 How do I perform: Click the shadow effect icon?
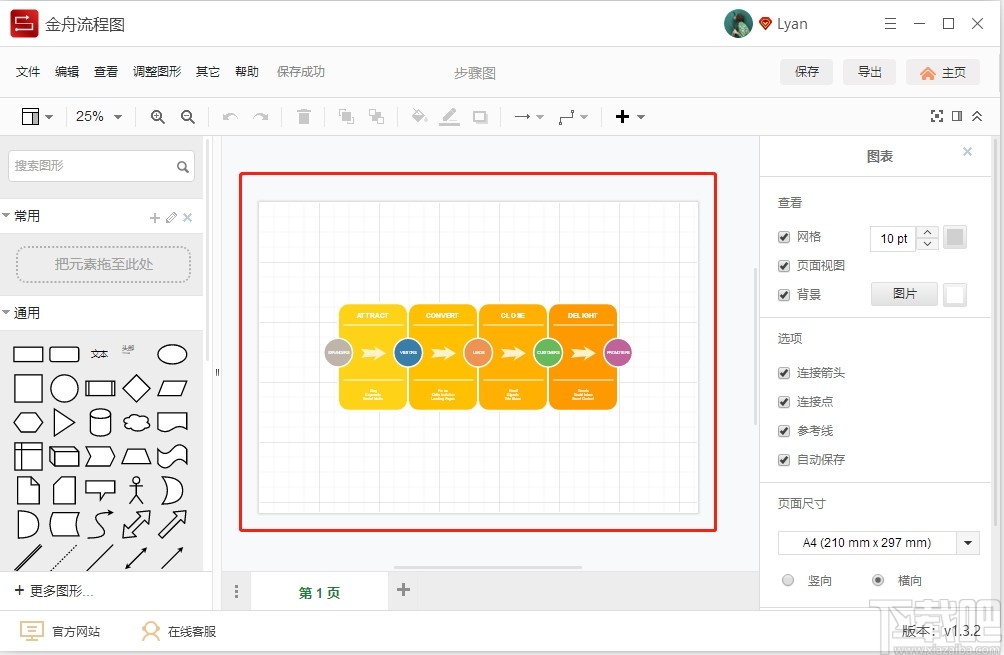(479, 116)
